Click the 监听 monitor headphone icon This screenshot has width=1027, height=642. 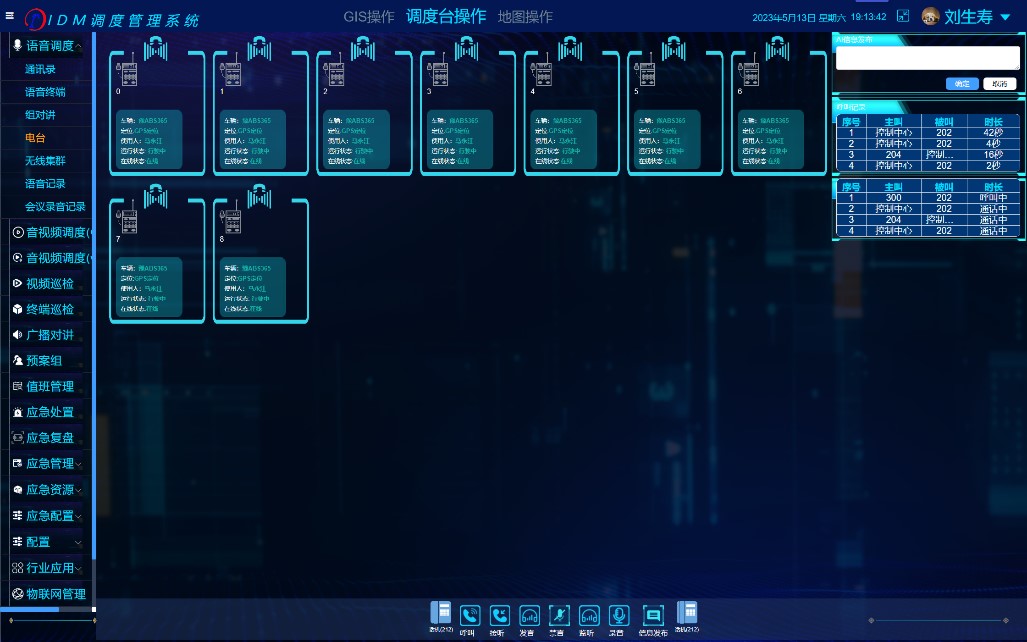point(590,616)
